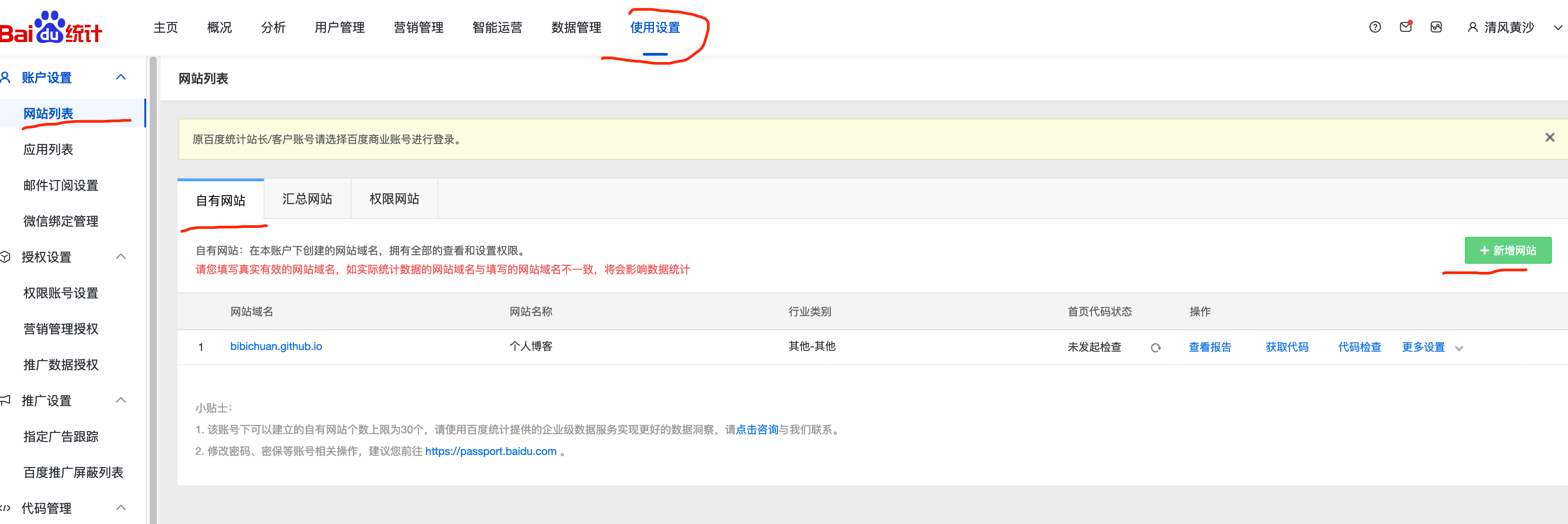Click the 获取代码 link

[x=1287, y=347]
